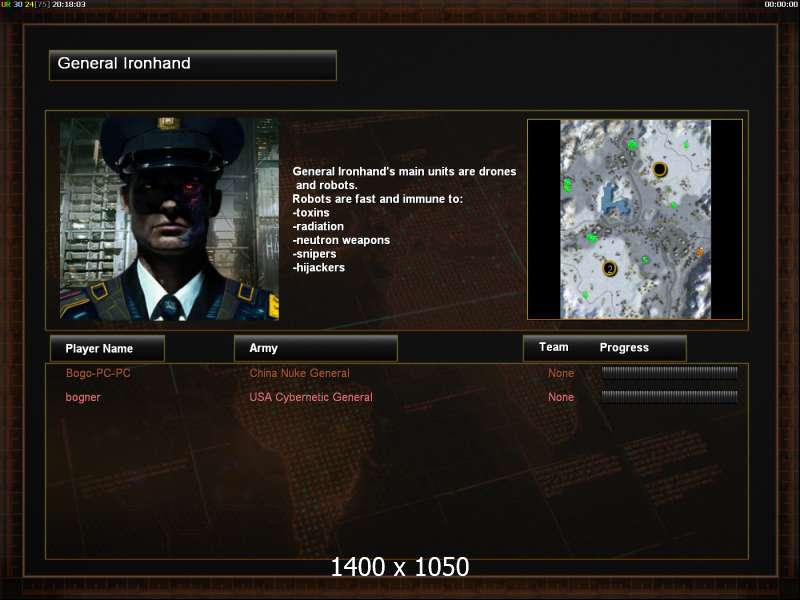Click the Team column header
This screenshot has width=800, height=600.
pyautogui.click(x=554, y=347)
